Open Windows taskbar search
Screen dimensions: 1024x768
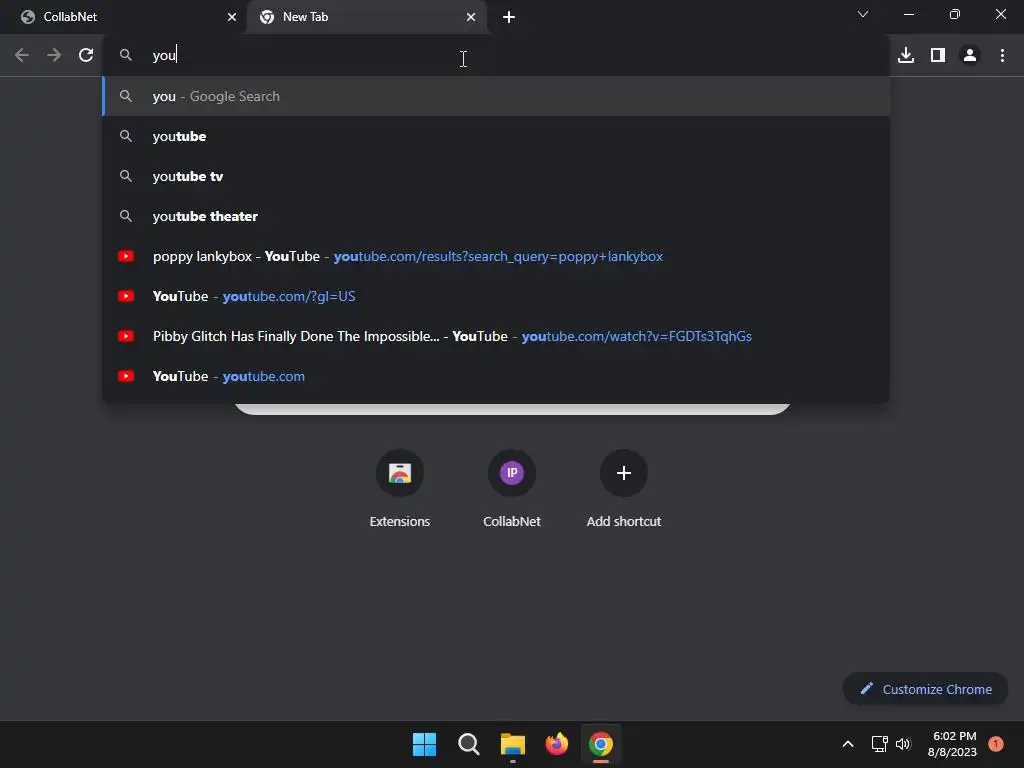coord(468,744)
